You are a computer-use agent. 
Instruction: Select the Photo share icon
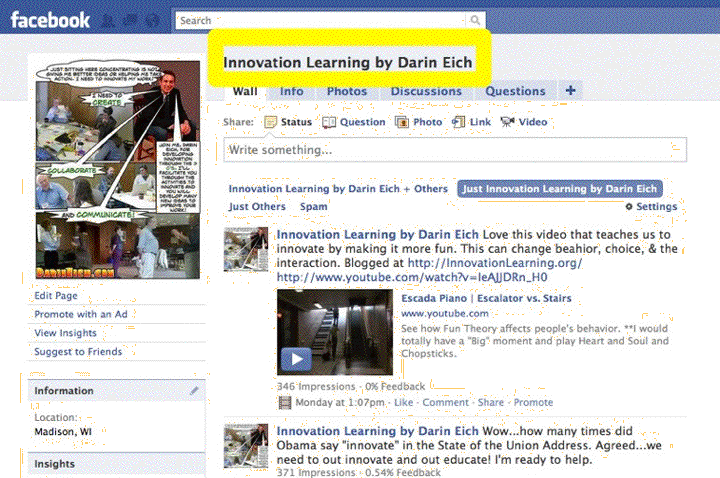click(x=402, y=122)
